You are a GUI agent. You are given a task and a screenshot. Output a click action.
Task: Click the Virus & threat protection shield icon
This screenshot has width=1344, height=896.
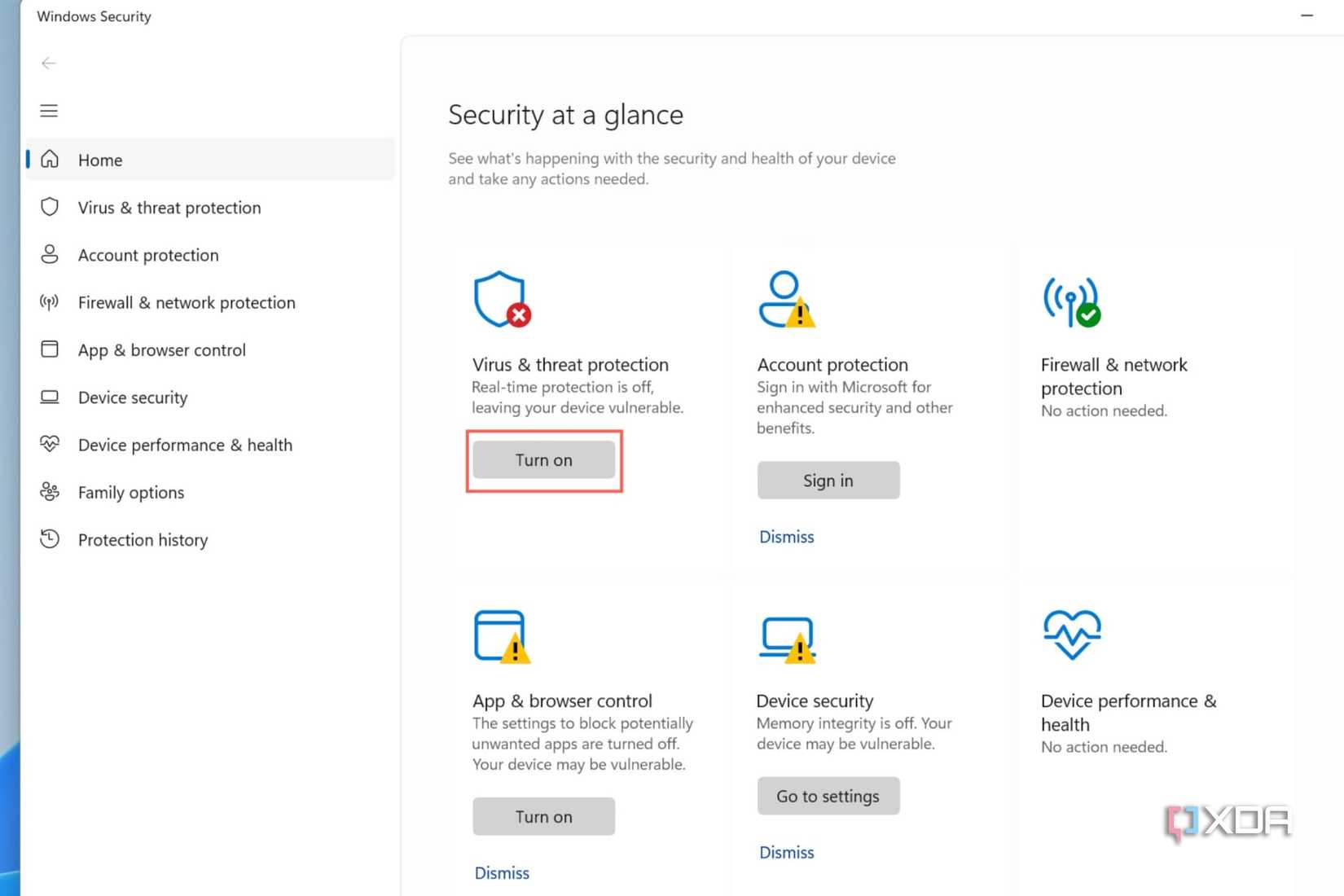coord(501,299)
